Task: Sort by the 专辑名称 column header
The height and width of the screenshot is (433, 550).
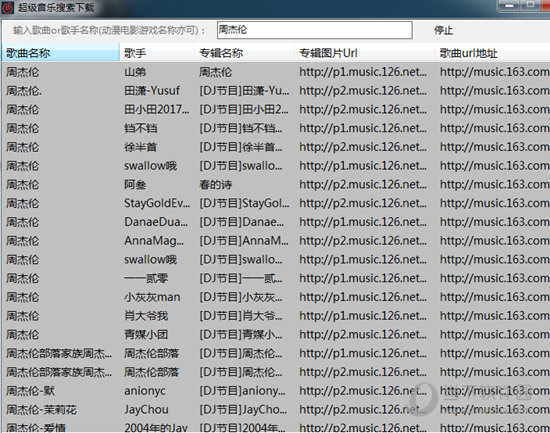Action: point(244,53)
